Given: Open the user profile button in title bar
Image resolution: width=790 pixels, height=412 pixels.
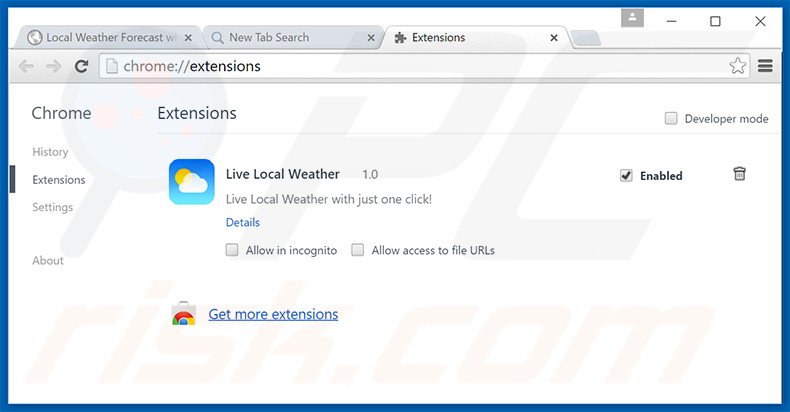Looking at the screenshot, I should [x=632, y=18].
